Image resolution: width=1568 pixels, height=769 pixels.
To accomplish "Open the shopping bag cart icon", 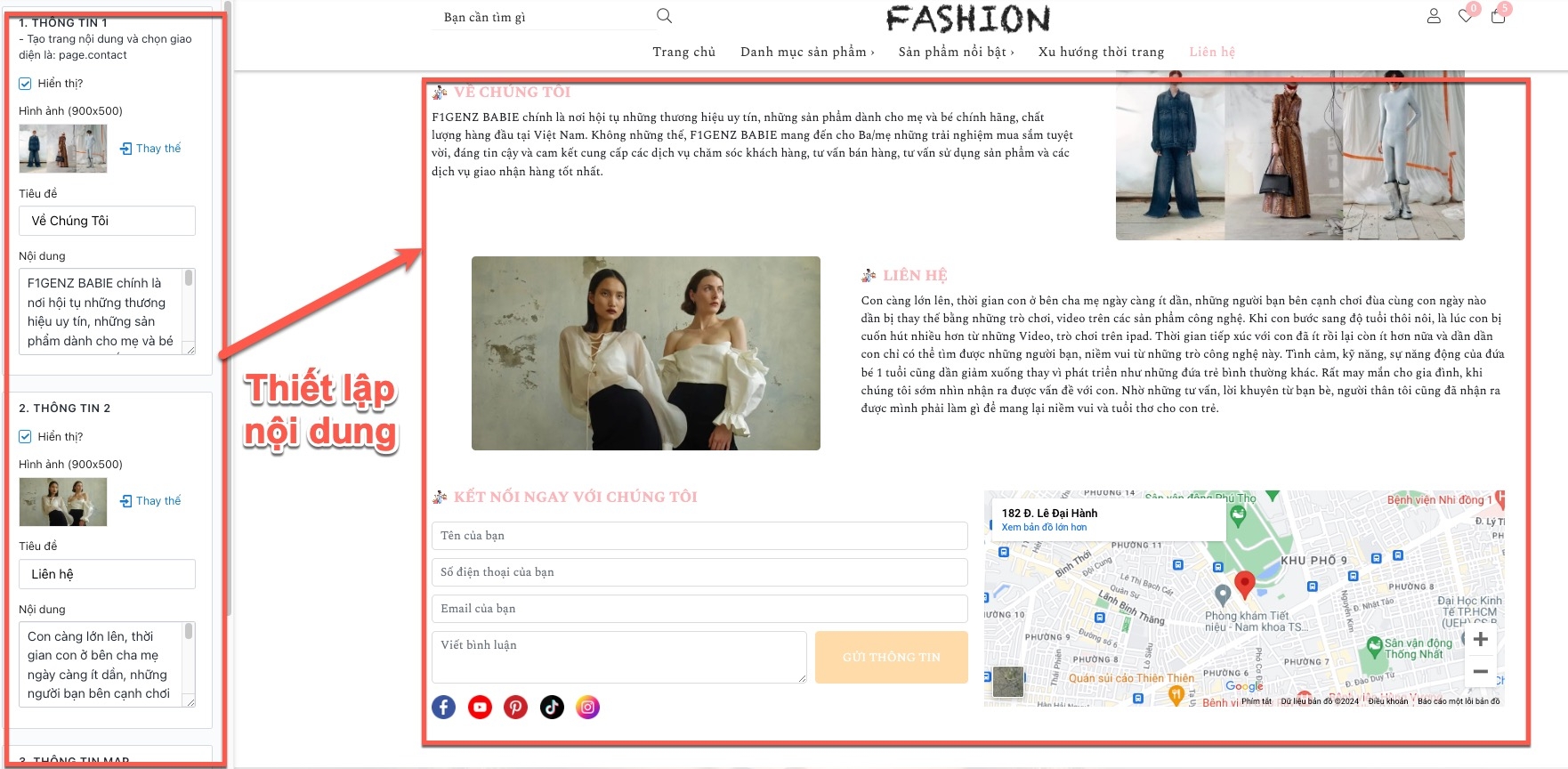I will point(1498,16).
